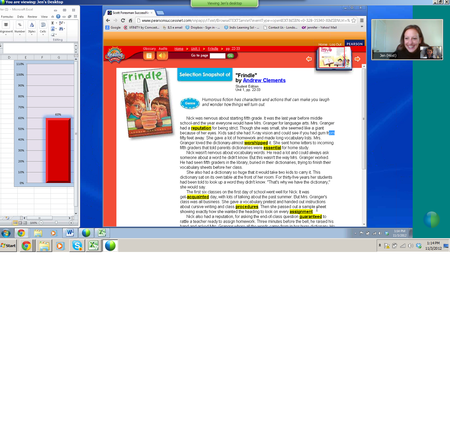The width and height of the screenshot is (450, 428).
Task: Click the Frindle breadcrumb link
Action: [213, 49]
